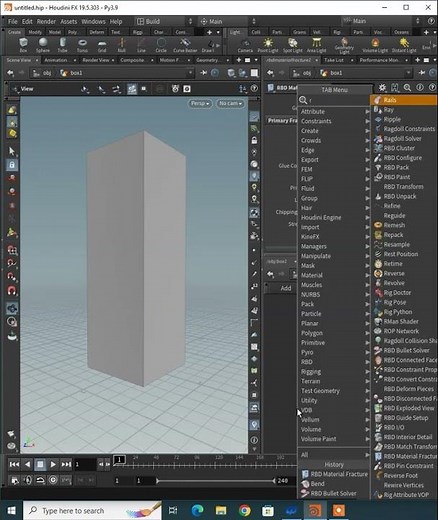Toggle secure selection lock in viewport sidebar
Screen dimensions: 438x520
12,165
